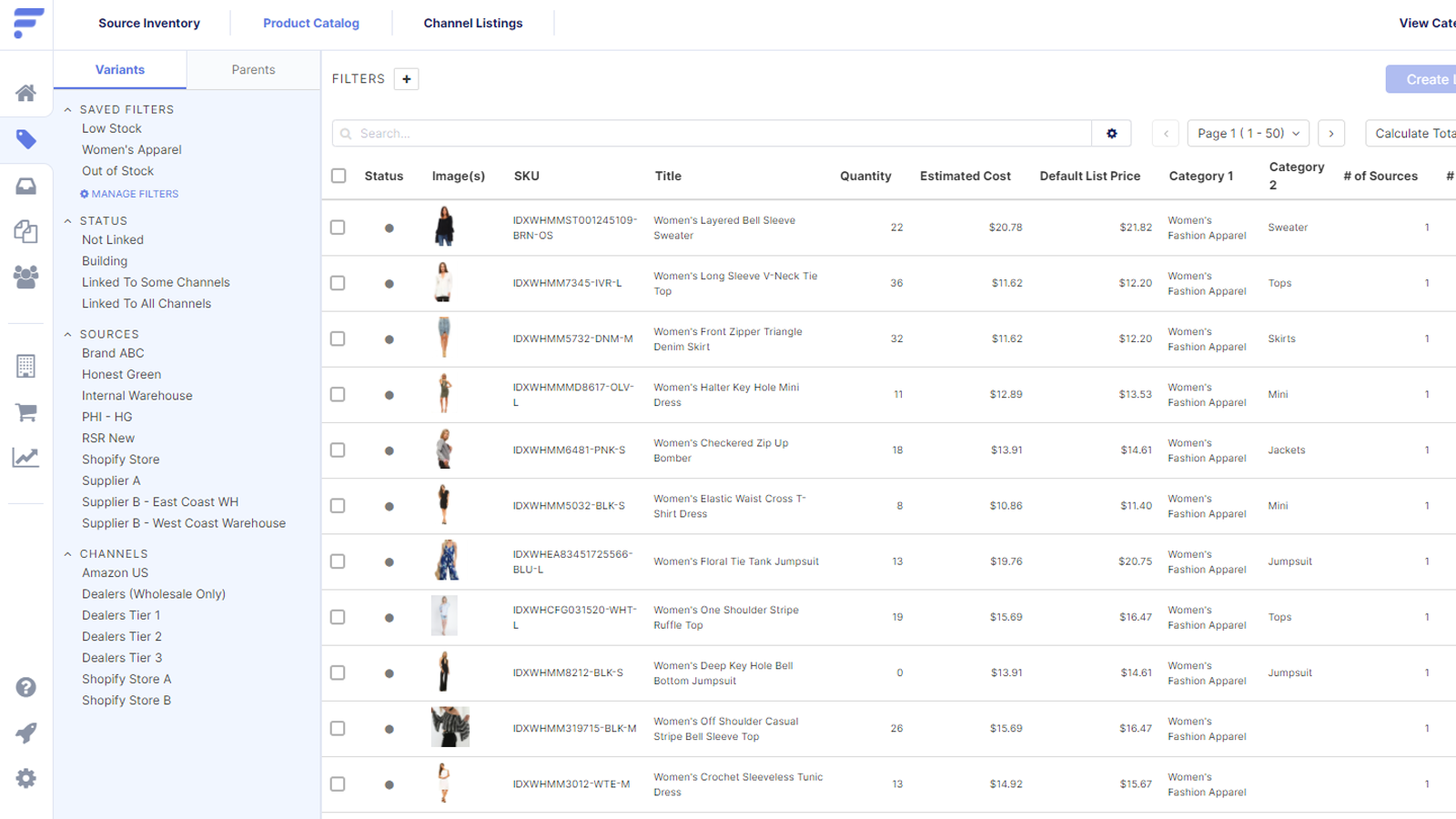The width and height of the screenshot is (1456, 819).
Task: Click the search settings gear beside search bar
Action: [1112, 133]
